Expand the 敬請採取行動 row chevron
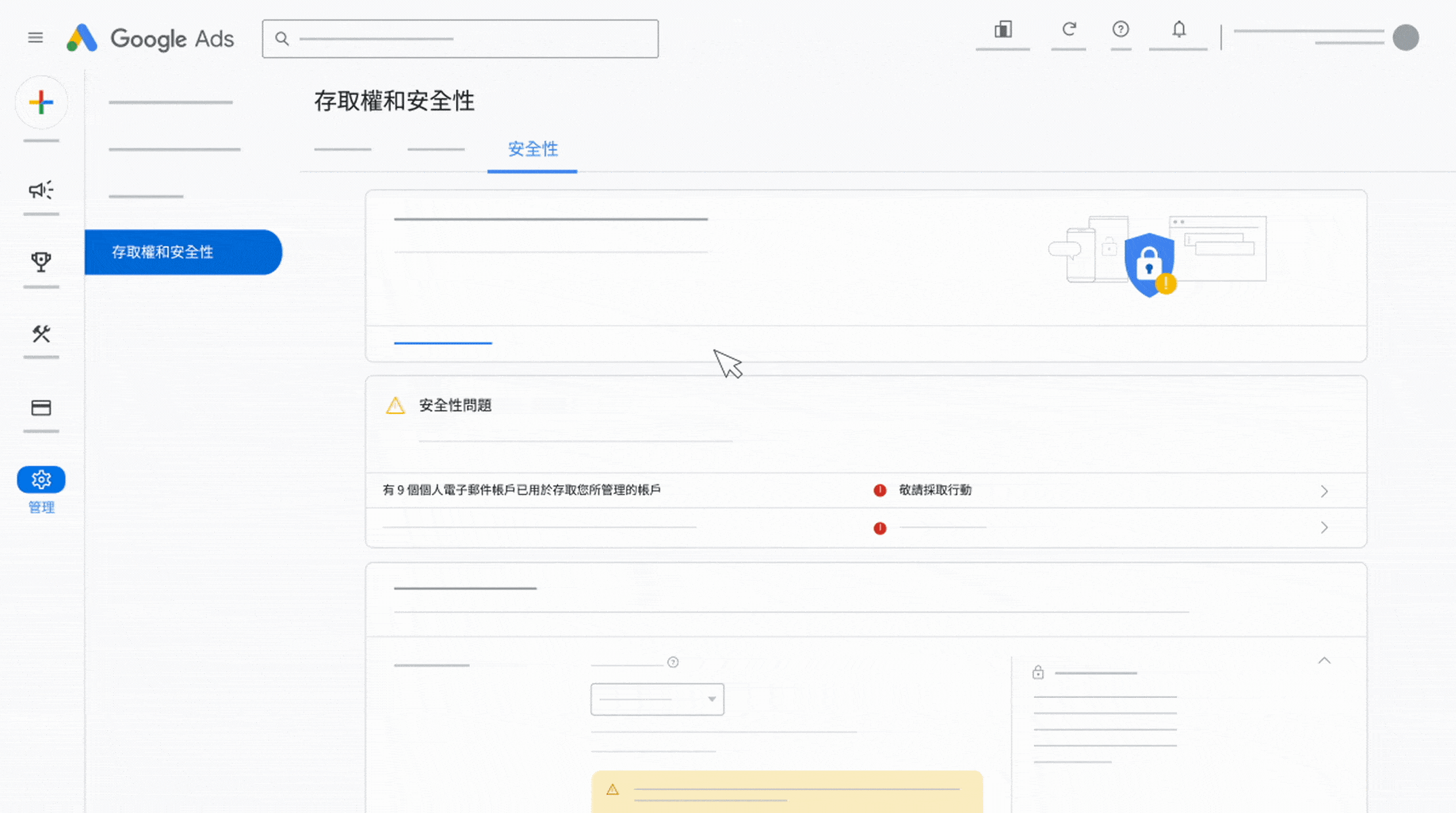The height and width of the screenshot is (813, 1456). (1324, 491)
